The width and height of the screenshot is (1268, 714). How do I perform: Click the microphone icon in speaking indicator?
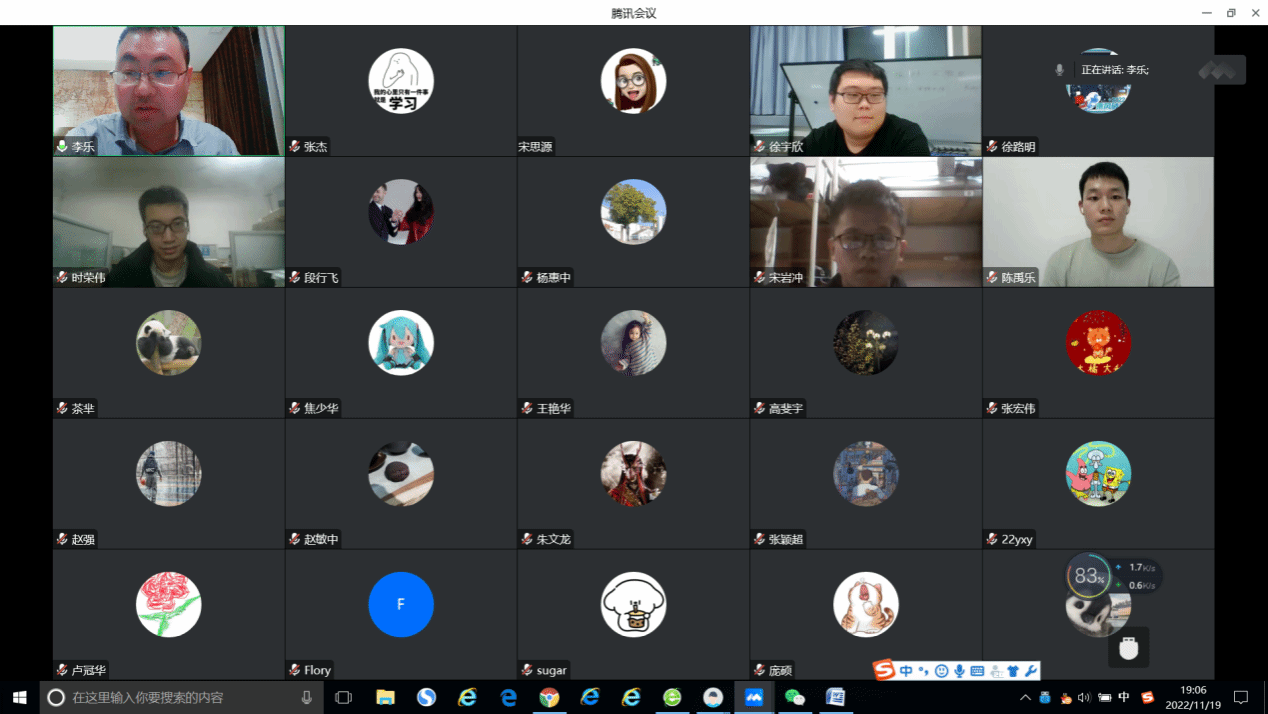click(x=1059, y=70)
